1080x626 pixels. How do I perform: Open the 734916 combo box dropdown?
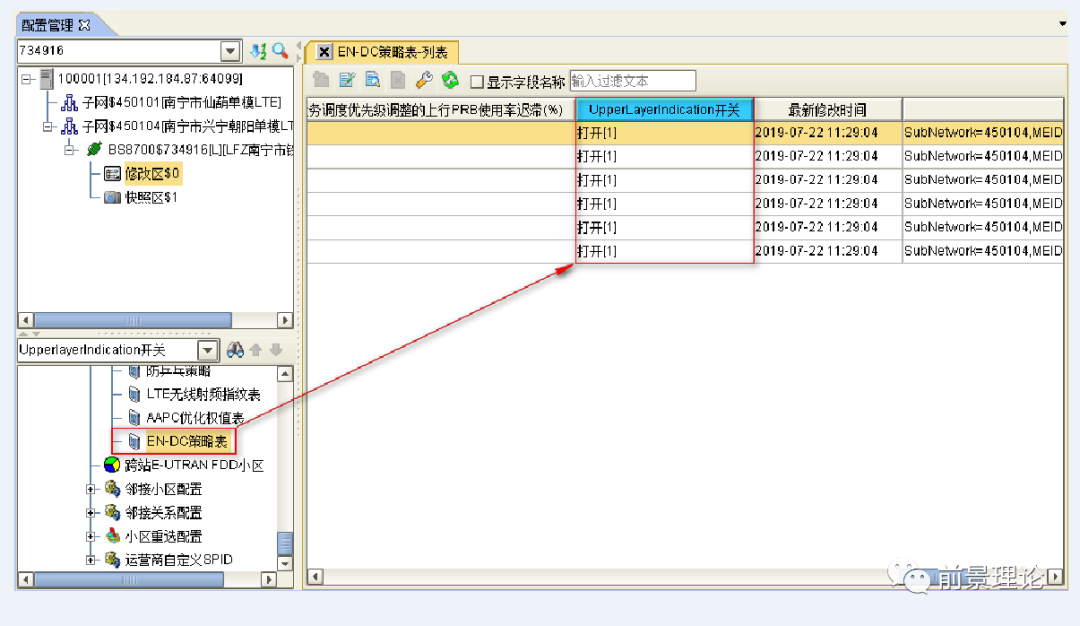(x=230, y=51)
